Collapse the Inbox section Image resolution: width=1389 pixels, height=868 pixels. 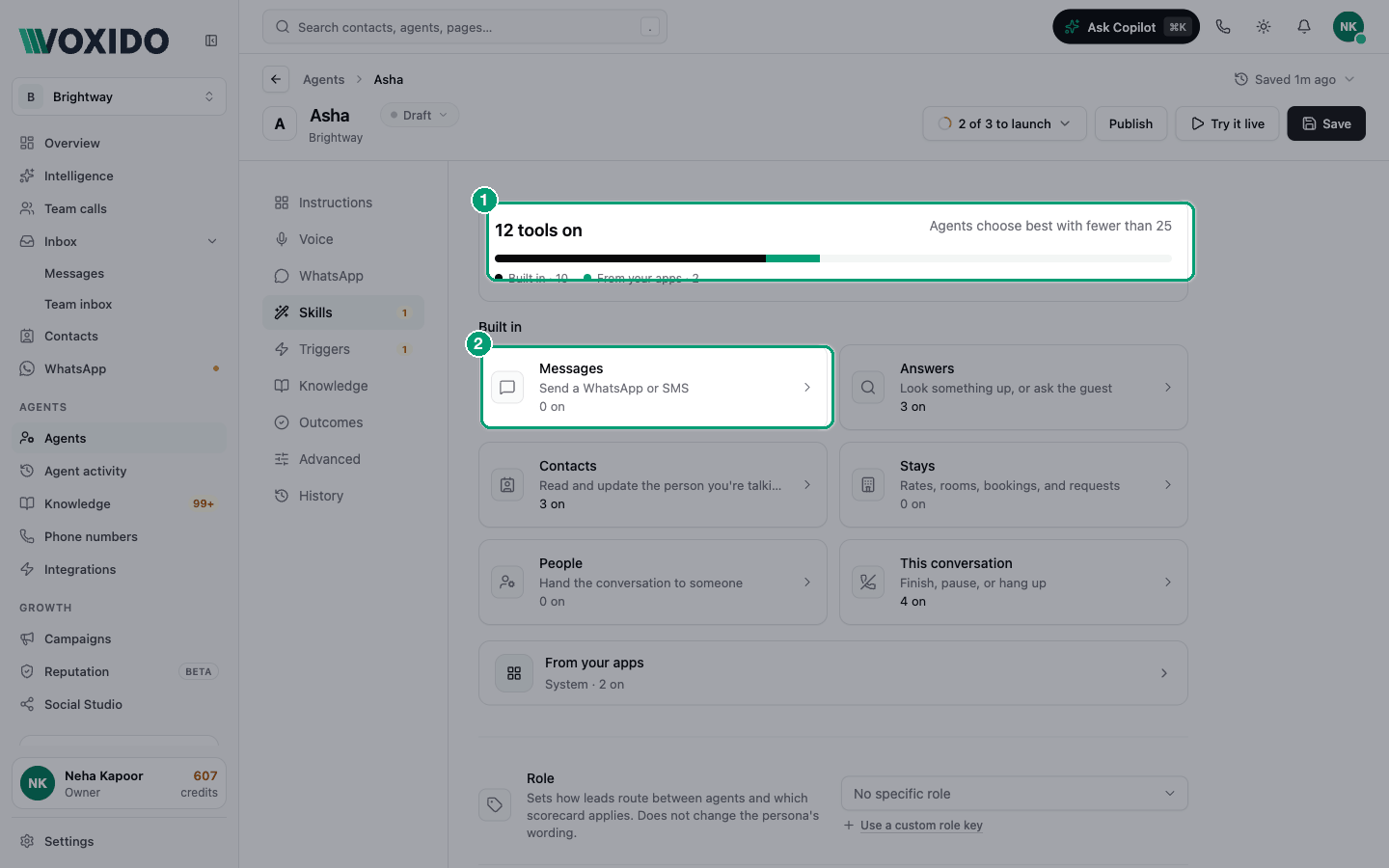pyautogui.click(x=212, y=241)
